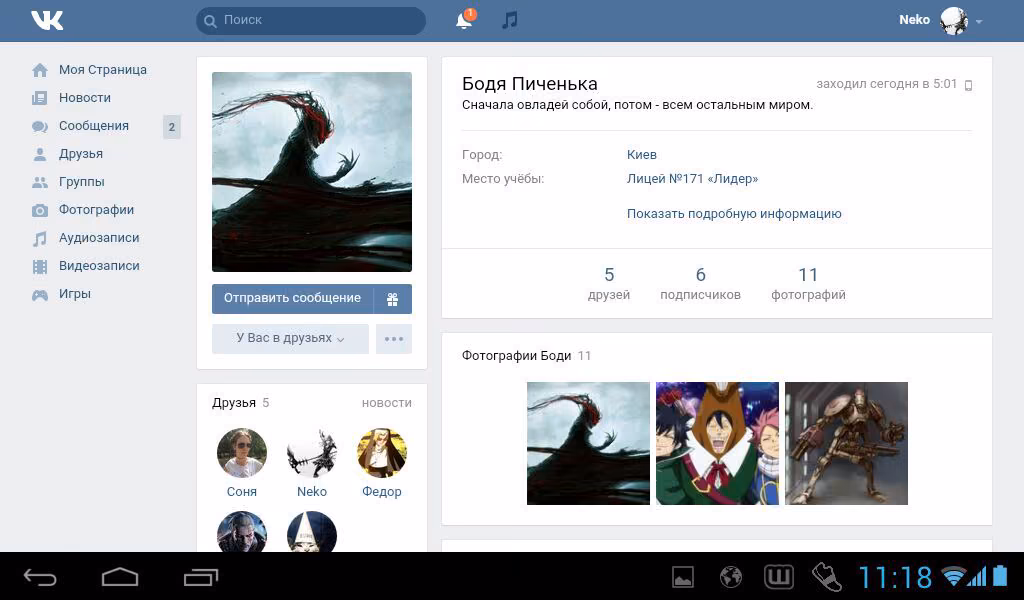Image resolution: width=1024 pixels, height=600 pixels.
Task: Click the camera icon beside Фотографии
Action: coord(40,210)
